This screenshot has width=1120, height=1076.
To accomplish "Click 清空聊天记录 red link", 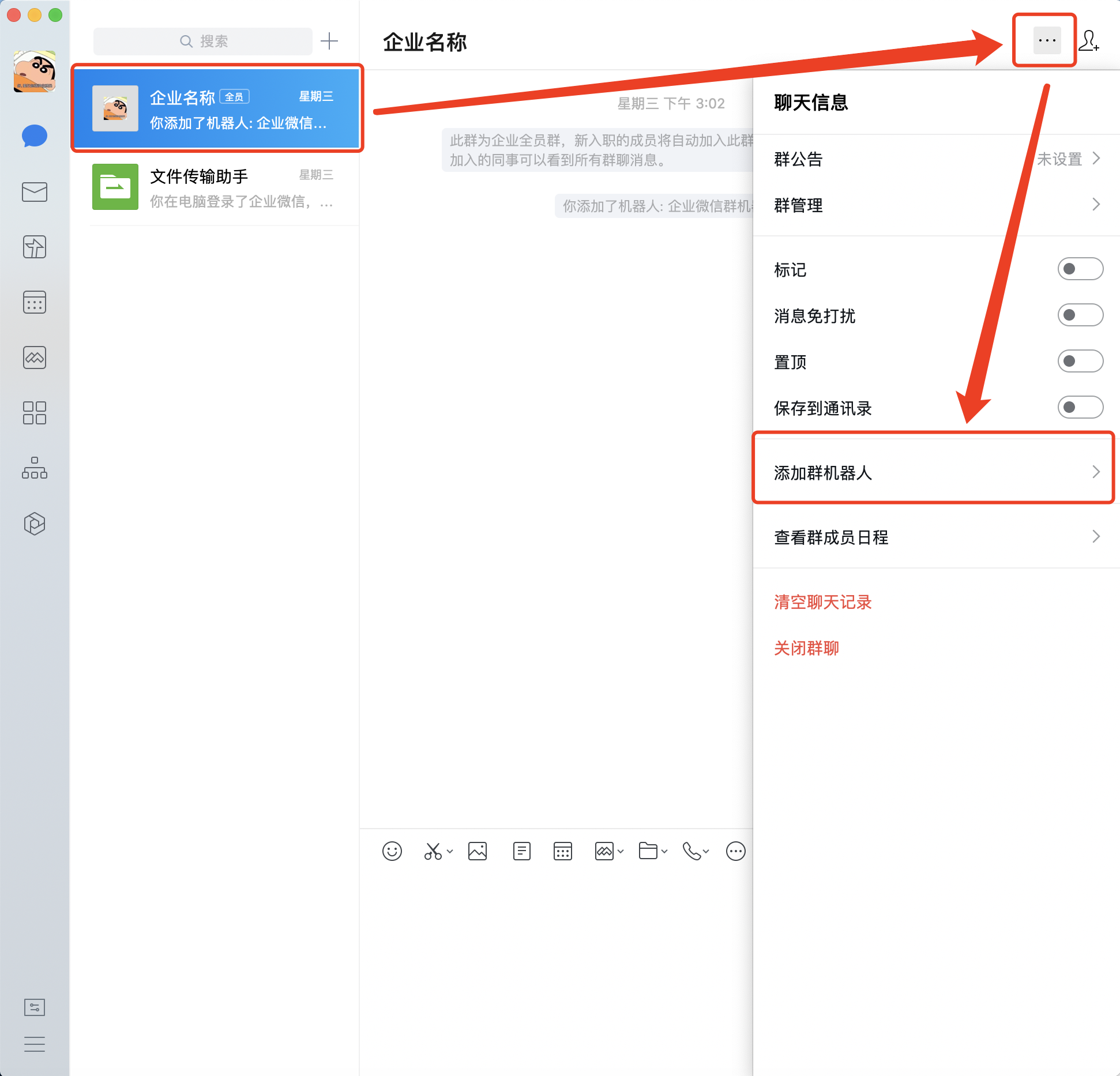I will pyautogui.click(x=822, y=602).
